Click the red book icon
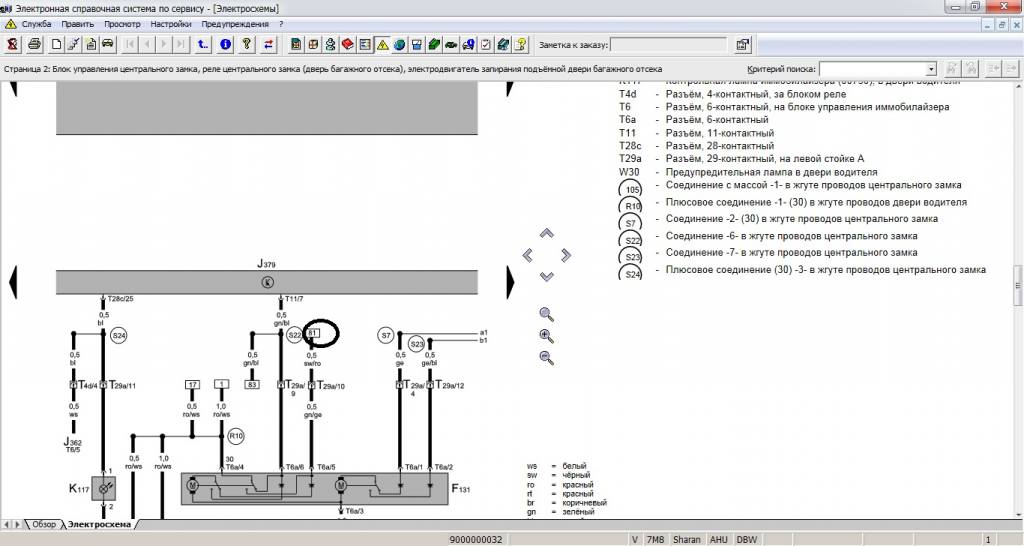Viewport: 1024px width, 546px height. [x=347, y=44]
